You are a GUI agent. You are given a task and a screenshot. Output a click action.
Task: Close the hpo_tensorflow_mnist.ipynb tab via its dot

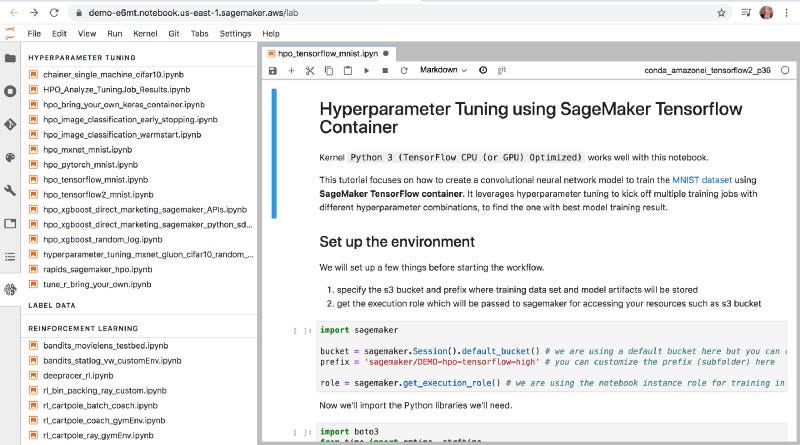(x=386, y=53)
